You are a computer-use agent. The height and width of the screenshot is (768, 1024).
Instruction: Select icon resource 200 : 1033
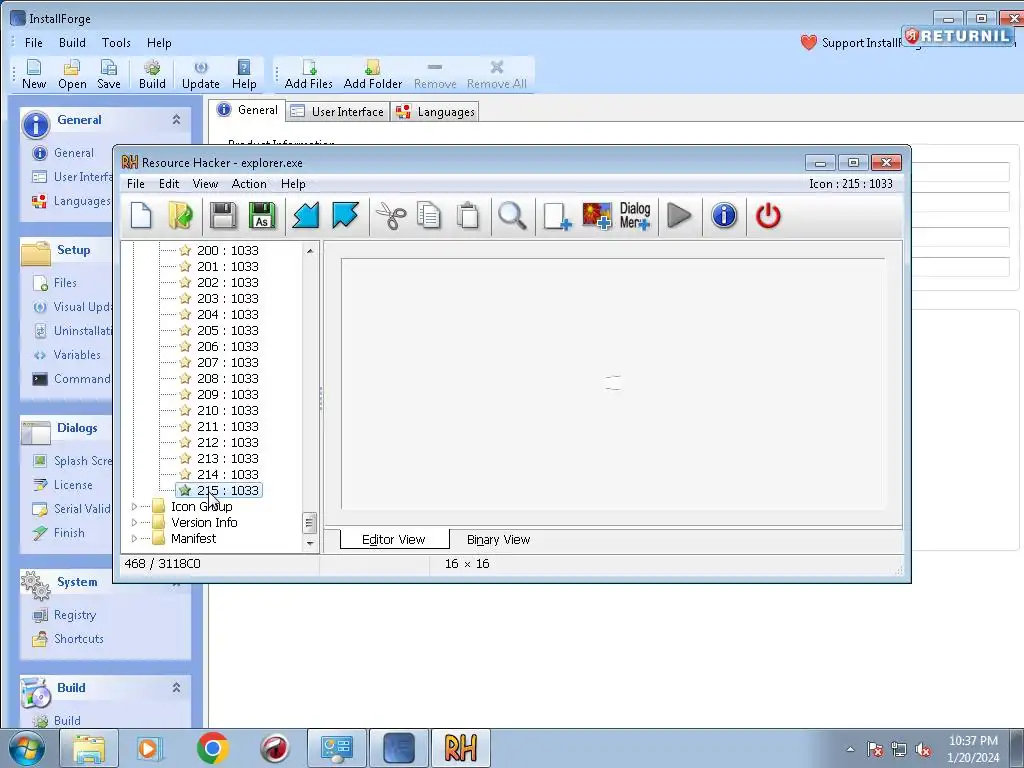click(x=227, y=250)
